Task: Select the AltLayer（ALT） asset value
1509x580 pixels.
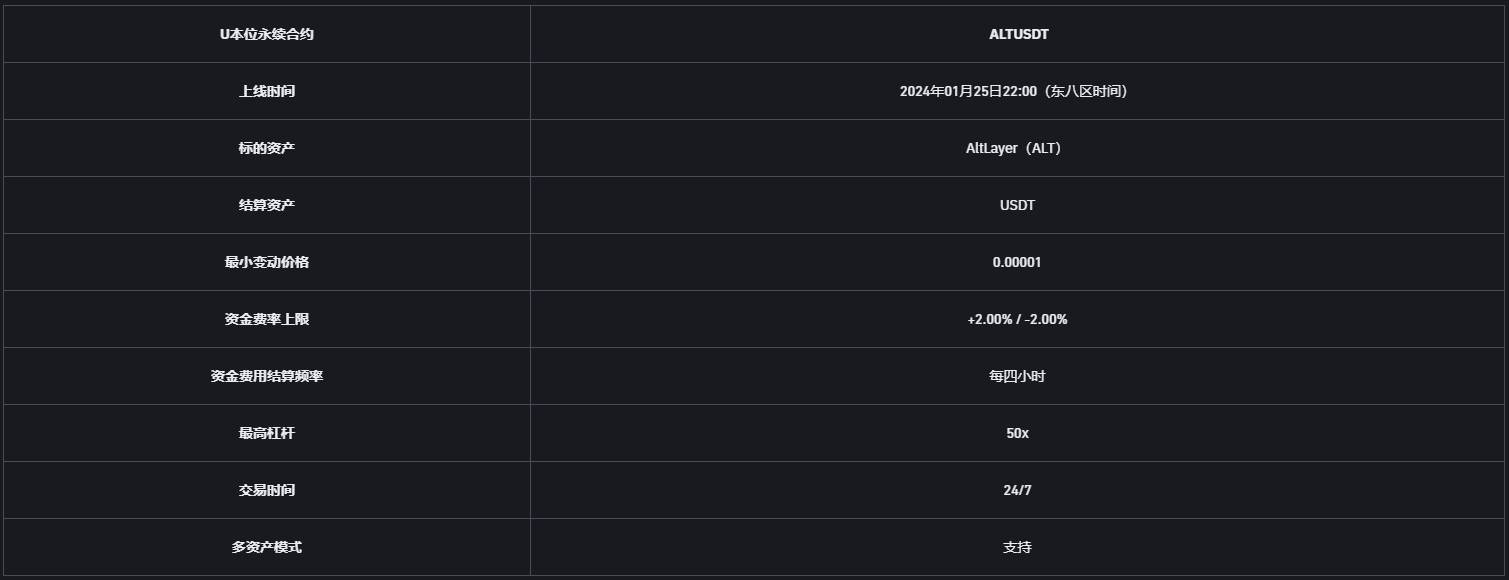Action: pyautogui.click(x=1017, y=148)
